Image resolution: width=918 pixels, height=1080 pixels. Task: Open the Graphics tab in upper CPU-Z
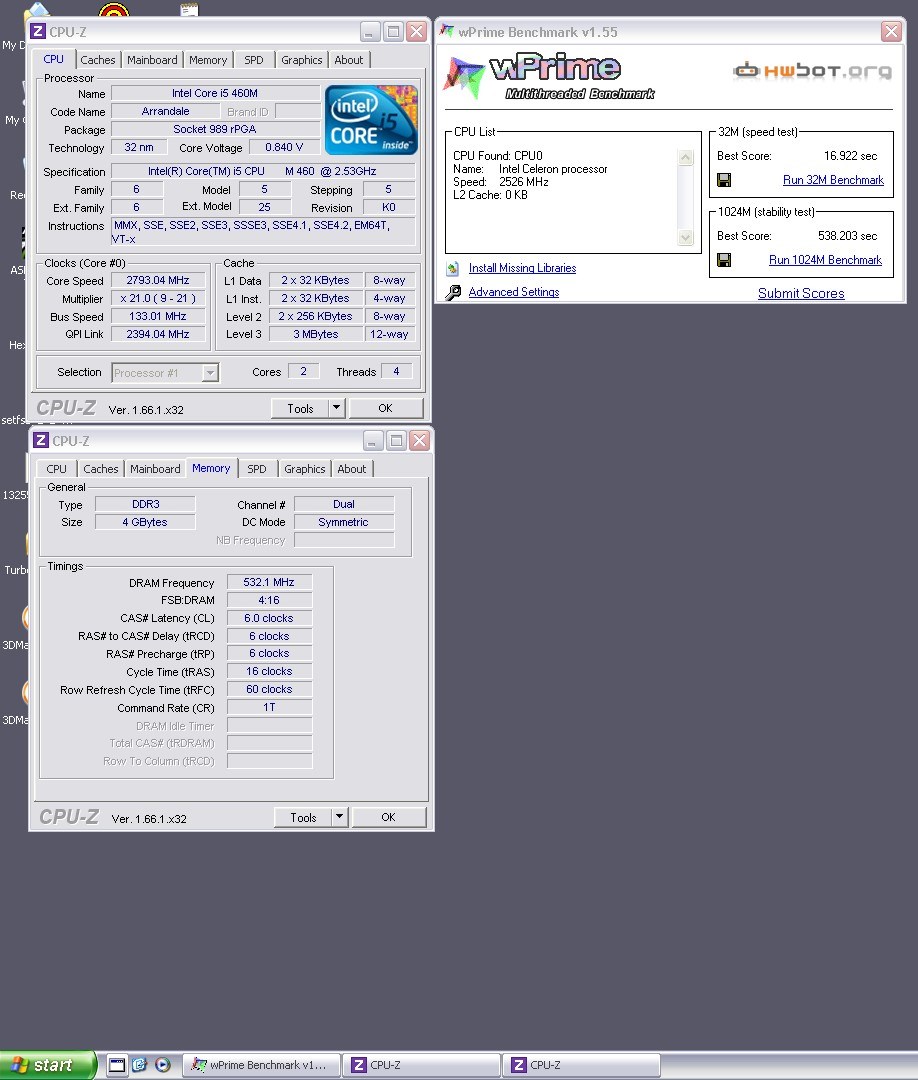[x=302, y=60]
